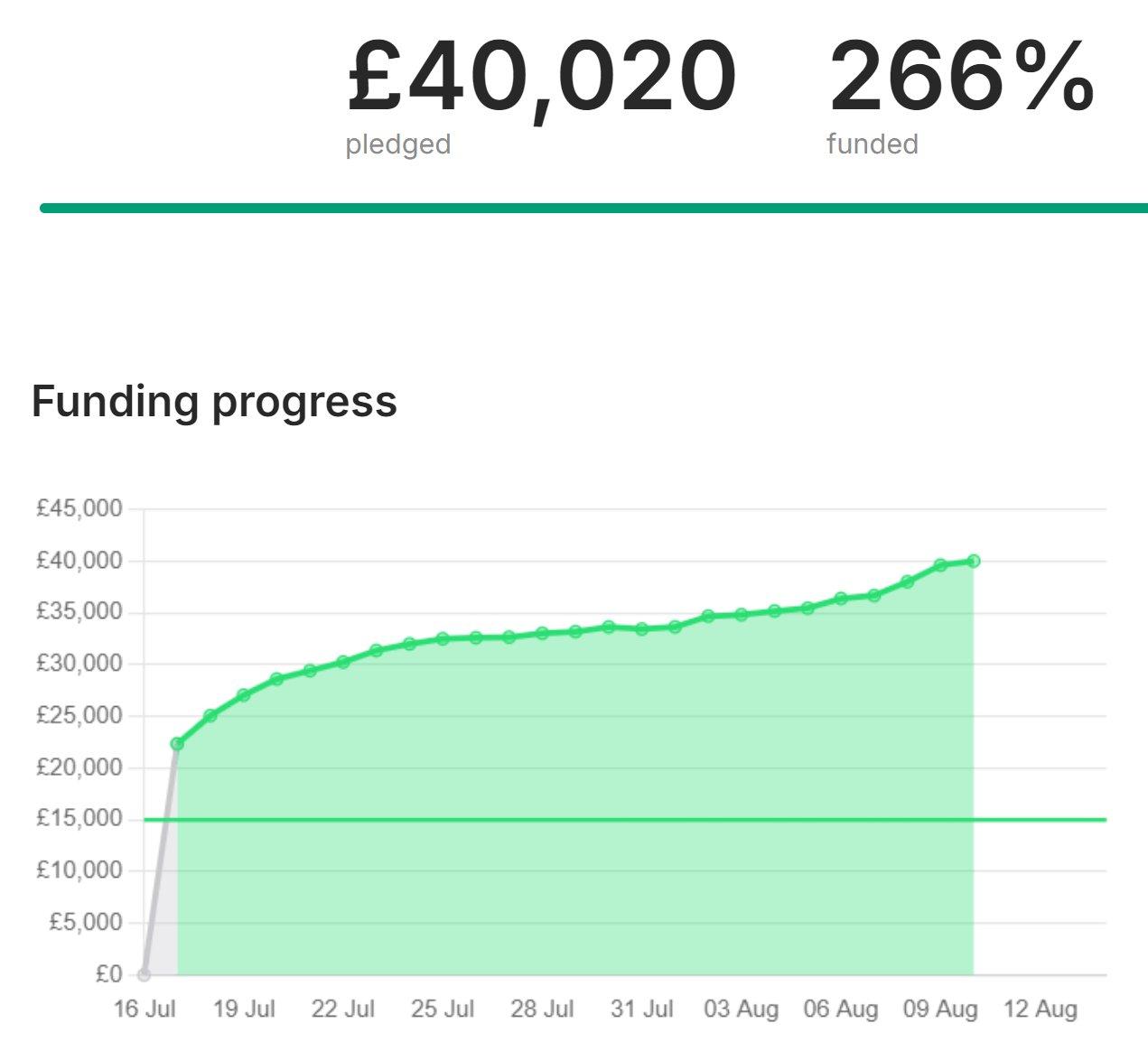This screenshot has width=1148, height=1051.
Task: Click the 16 Jul x-axis label
Action: click(145, 1009)
